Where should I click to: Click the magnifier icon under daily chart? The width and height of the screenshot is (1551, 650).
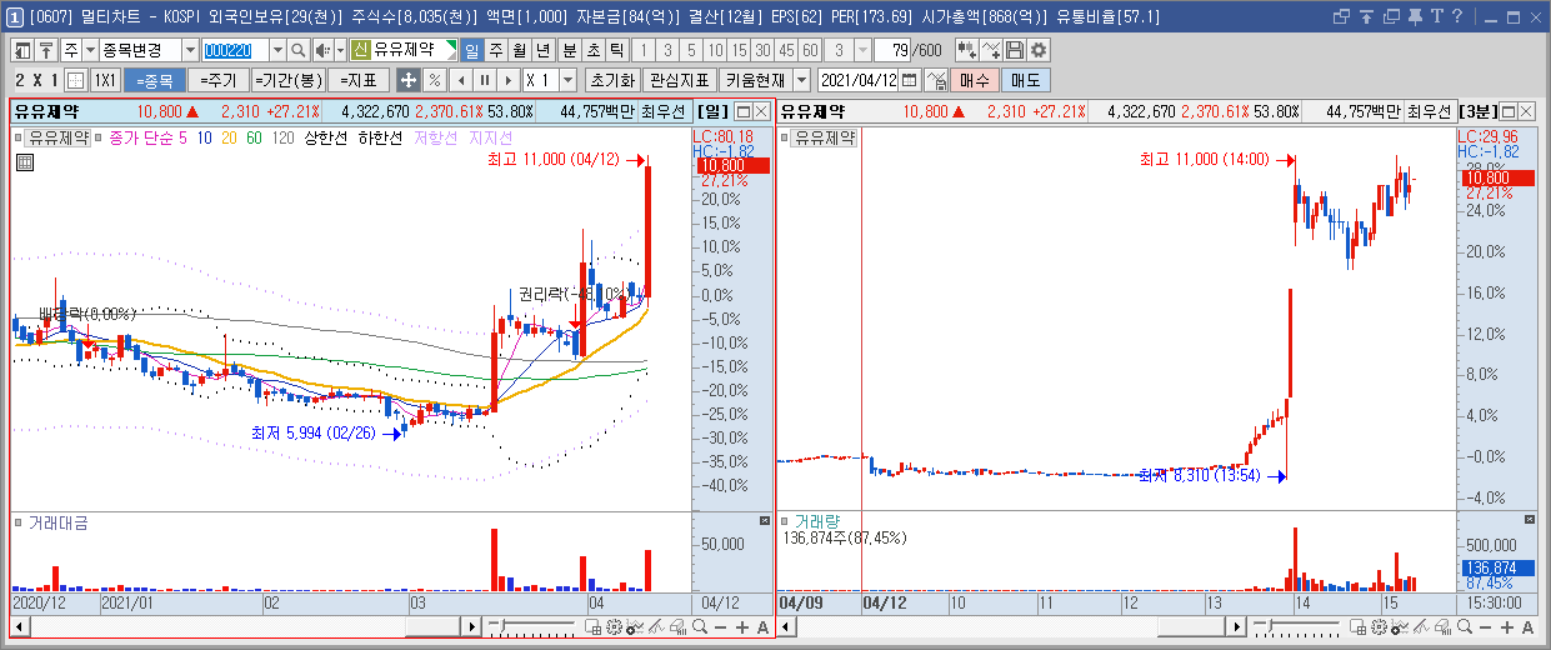699,627
